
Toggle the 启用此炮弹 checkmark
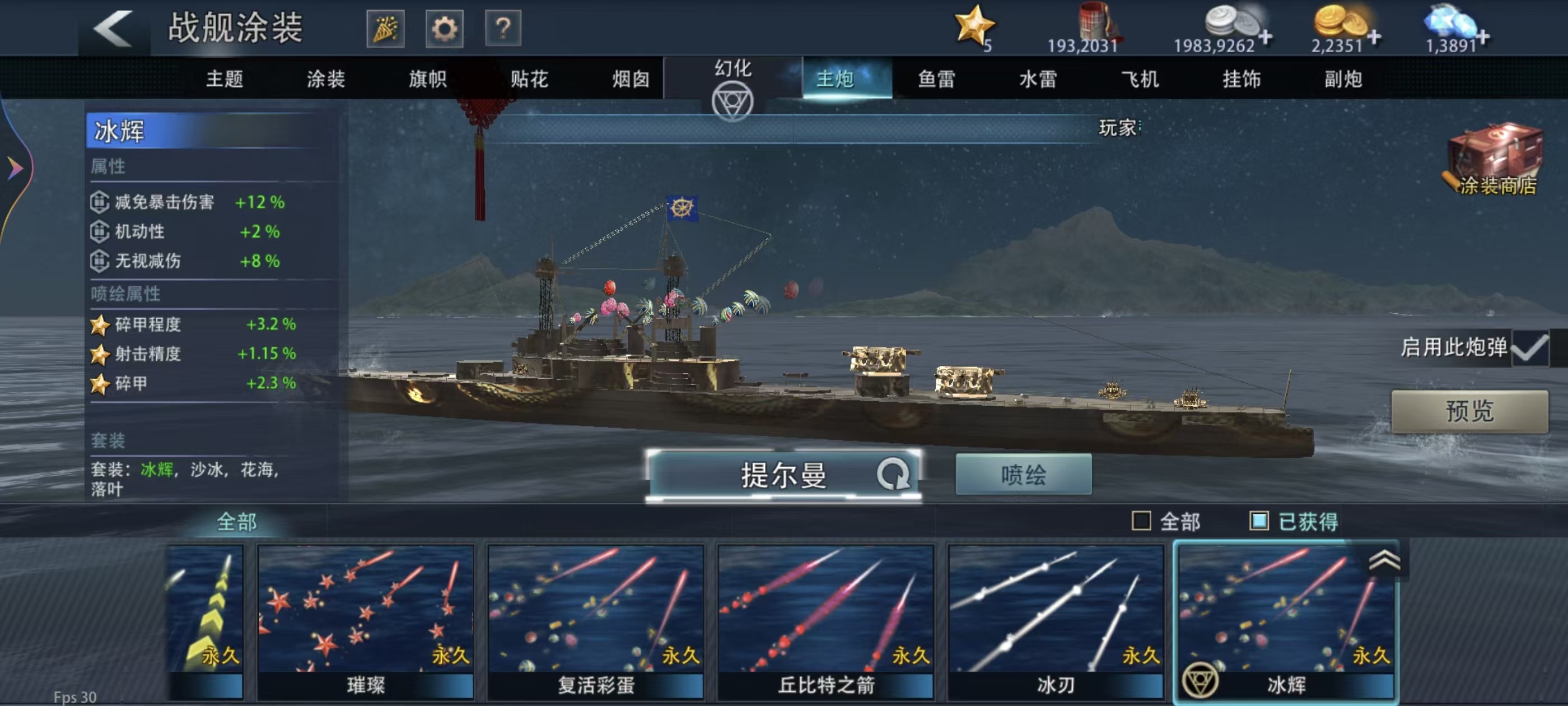[1530, 348]
